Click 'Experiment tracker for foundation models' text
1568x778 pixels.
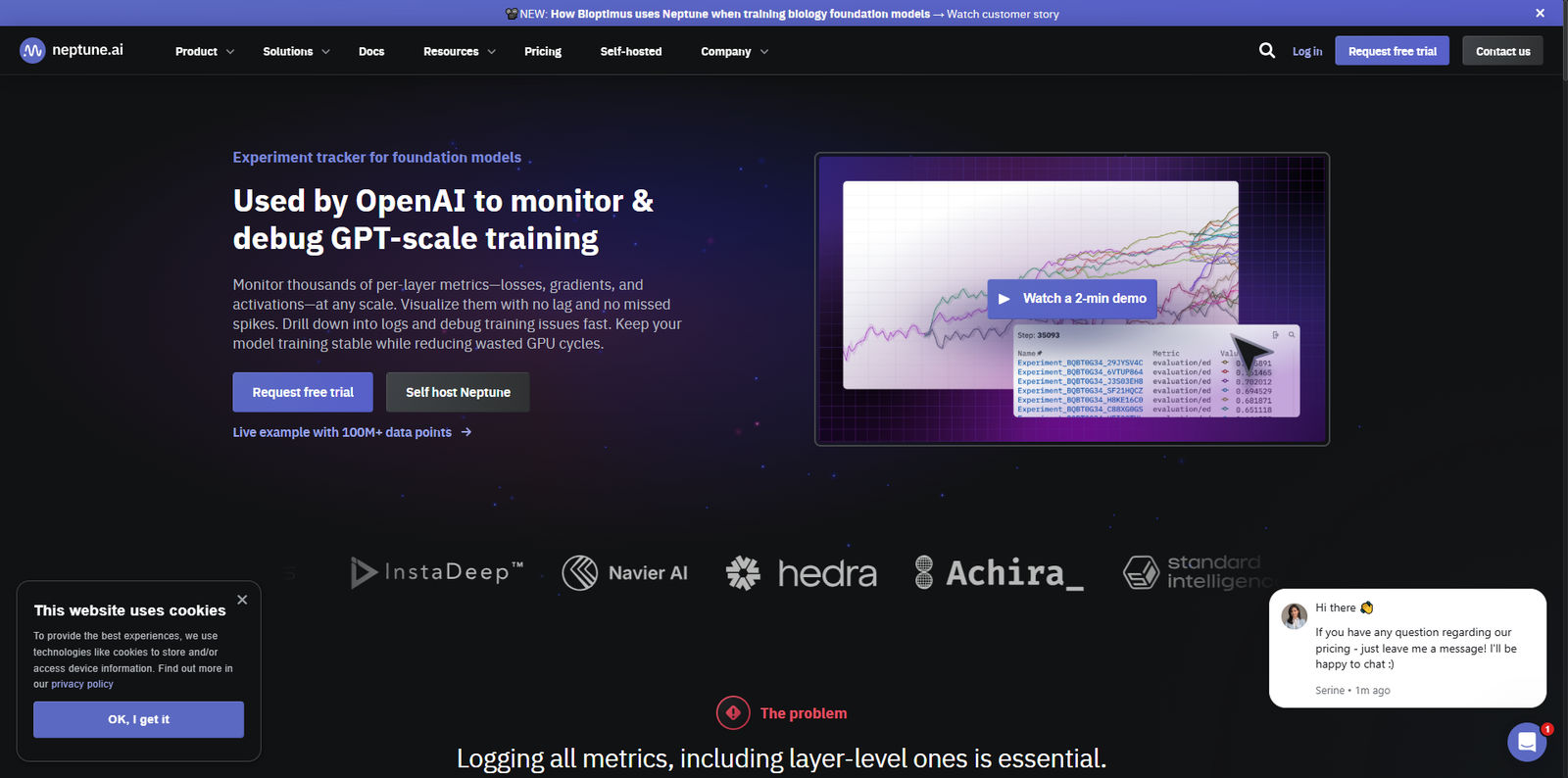click(376, 157)
